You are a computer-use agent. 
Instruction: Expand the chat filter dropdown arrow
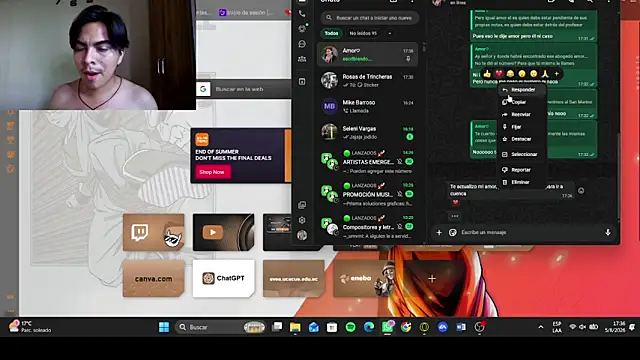390,33
